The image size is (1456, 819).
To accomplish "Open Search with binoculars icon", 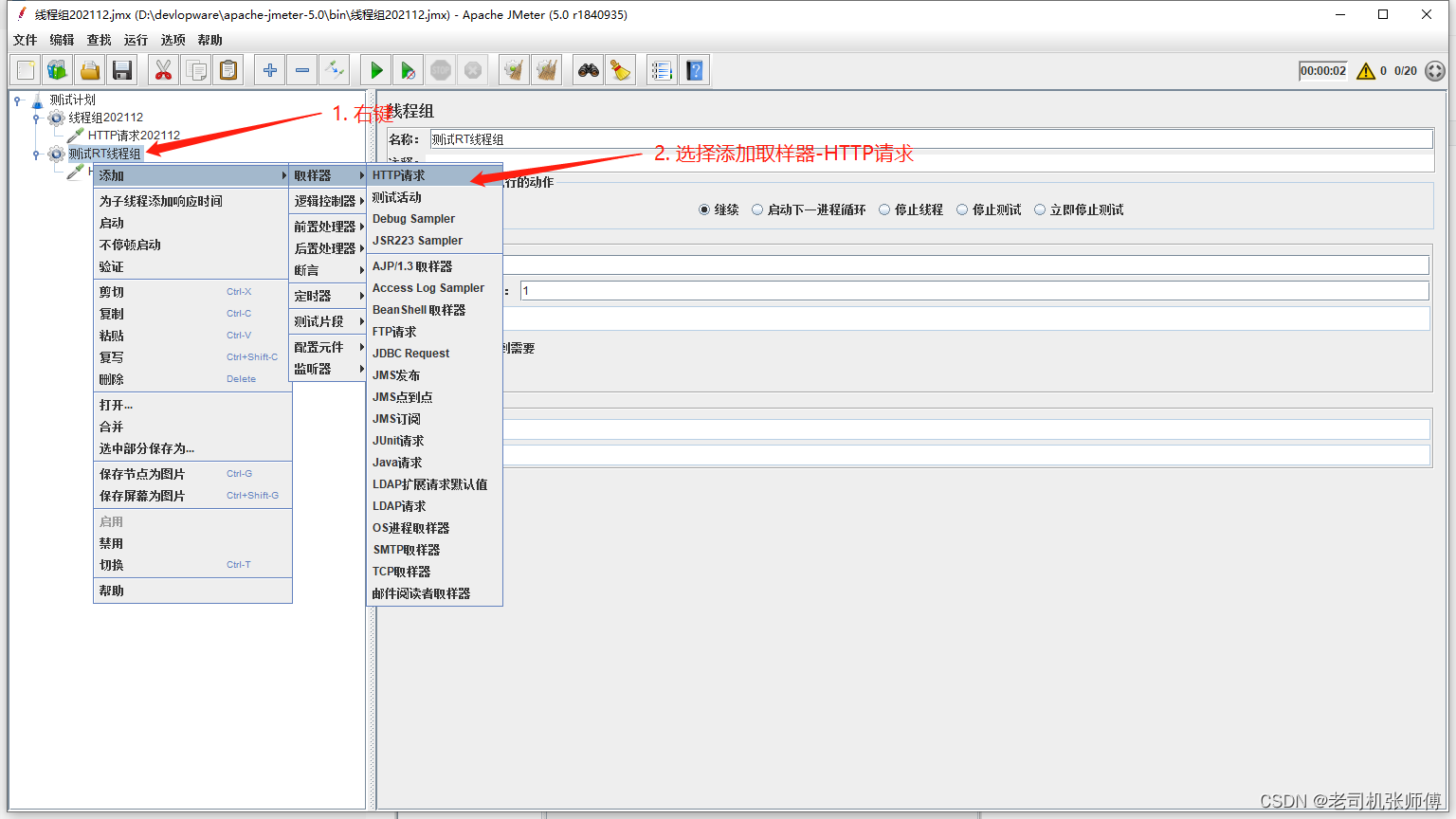I will point(589,70).
